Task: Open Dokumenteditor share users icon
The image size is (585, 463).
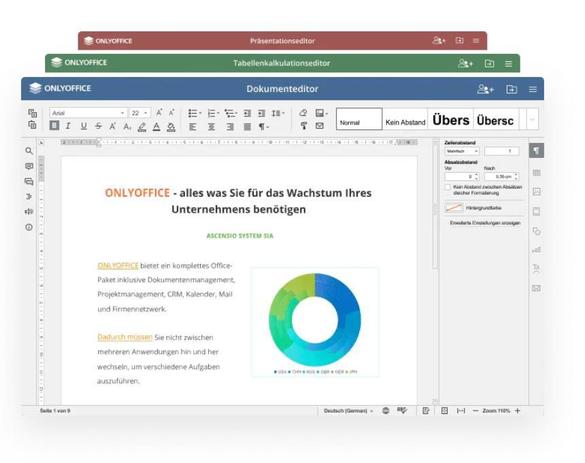Action: tap(485, 89)
